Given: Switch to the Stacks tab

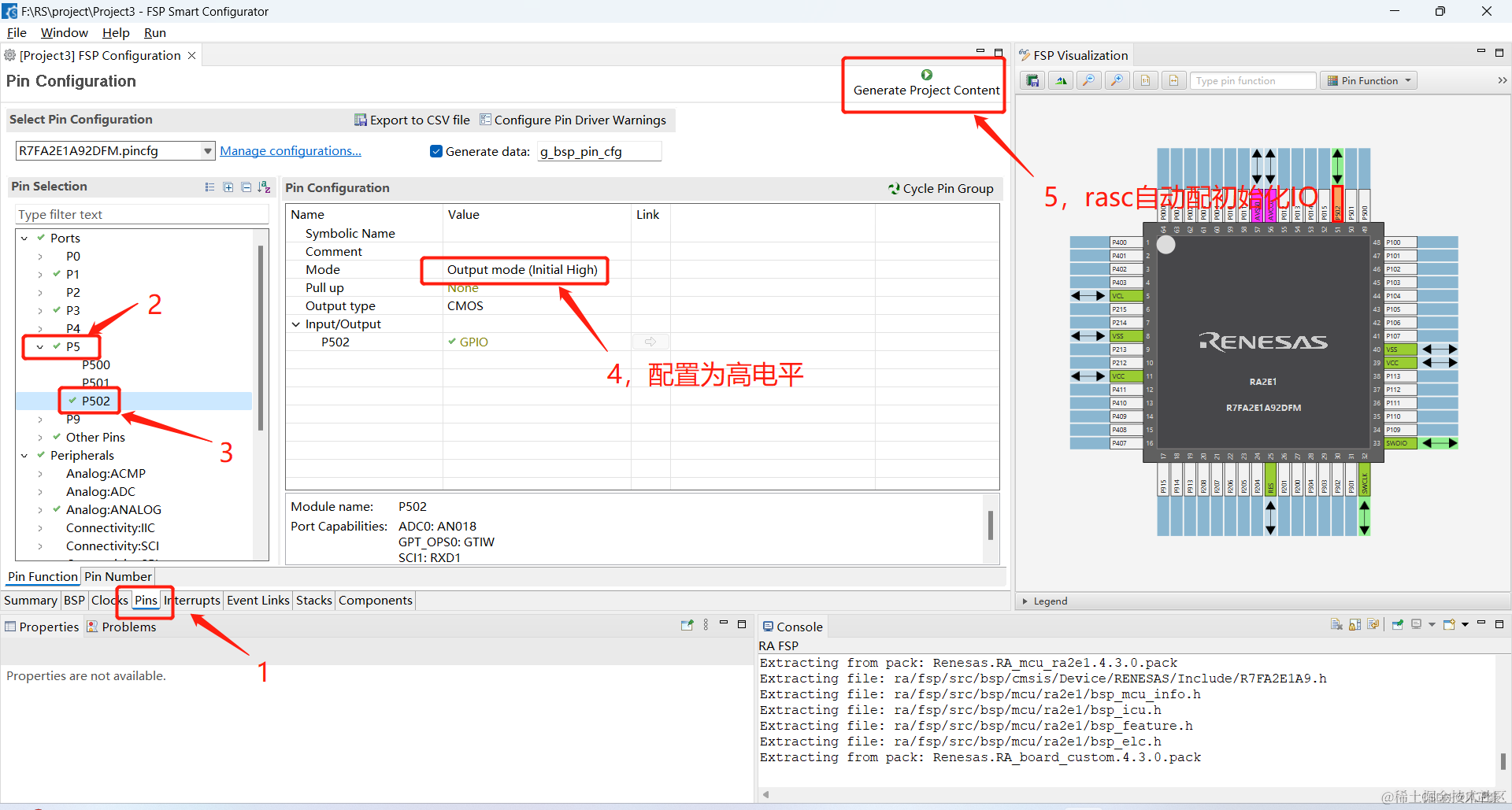Looking at the screenshot, I should pos(314,600).
